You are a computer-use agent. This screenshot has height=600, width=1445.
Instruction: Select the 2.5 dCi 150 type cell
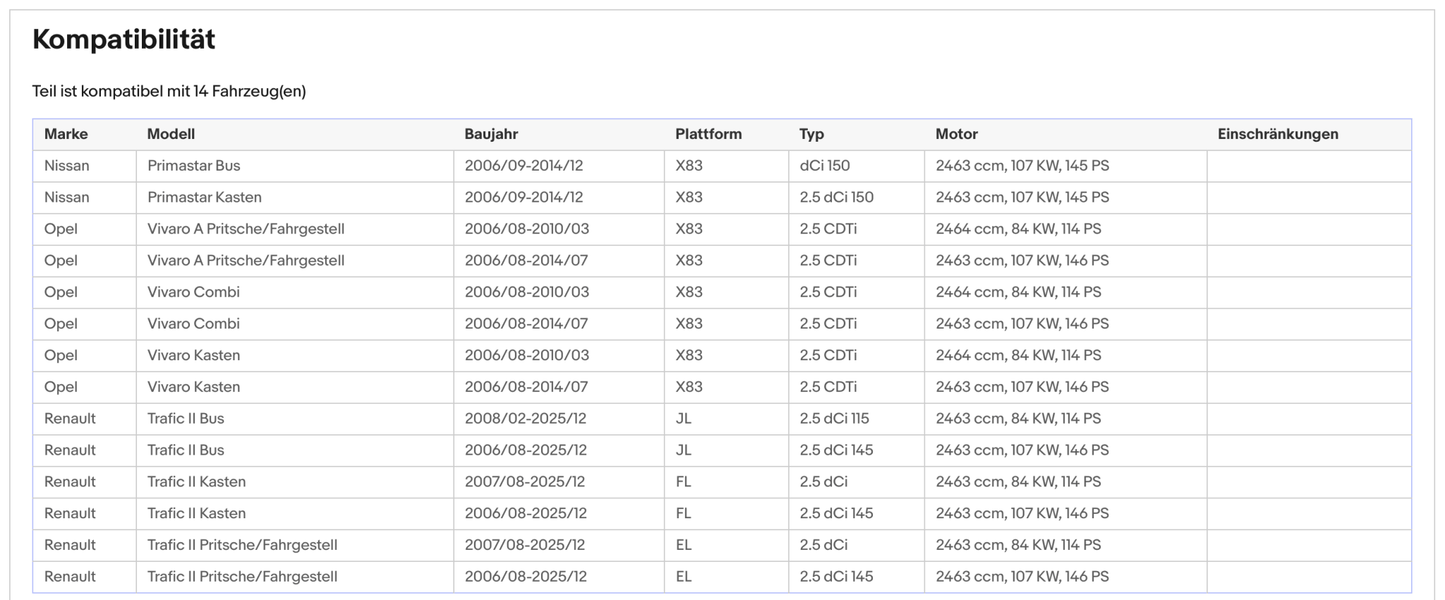tap(836, 197)
